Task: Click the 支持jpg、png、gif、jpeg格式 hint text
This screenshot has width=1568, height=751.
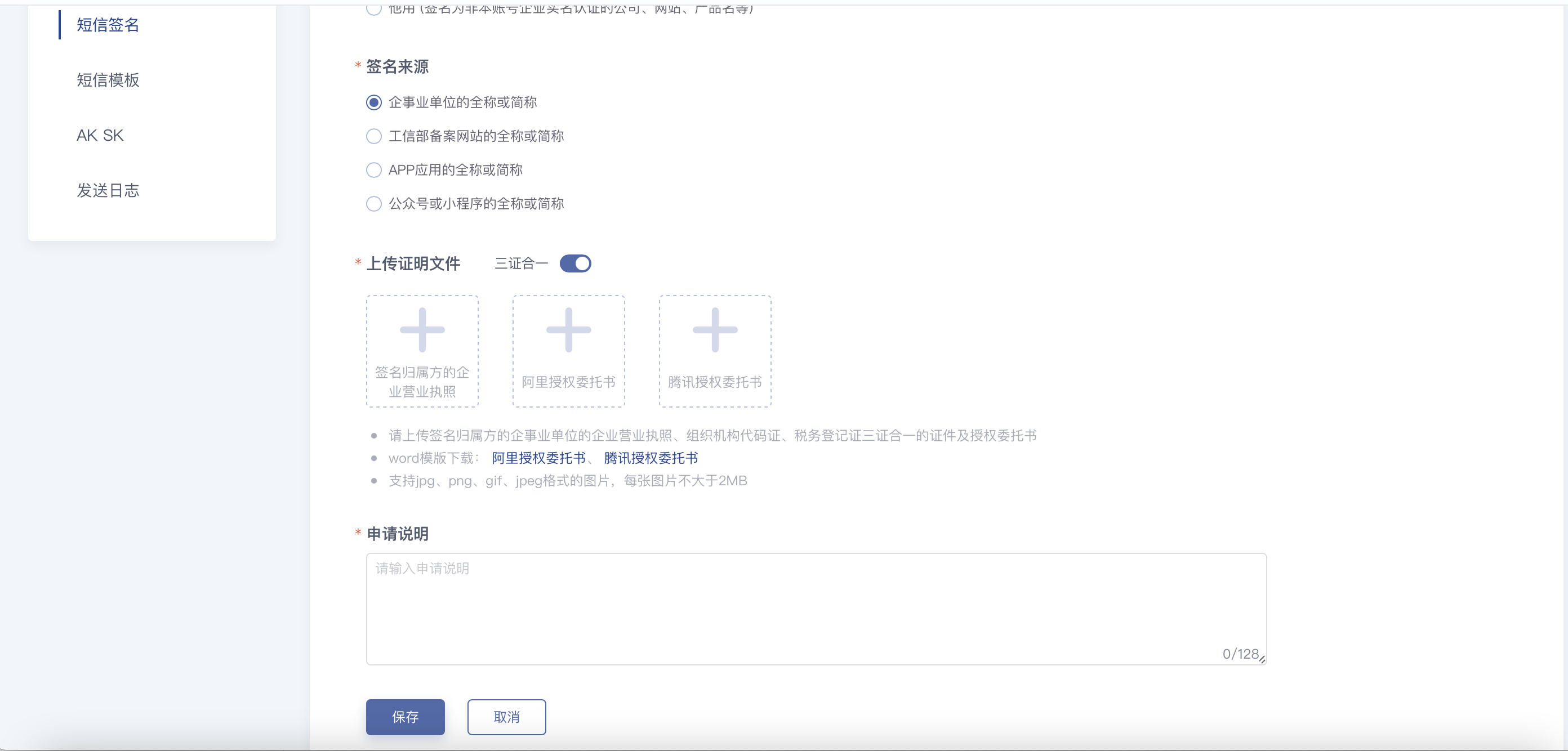Action: coord(567,481)
